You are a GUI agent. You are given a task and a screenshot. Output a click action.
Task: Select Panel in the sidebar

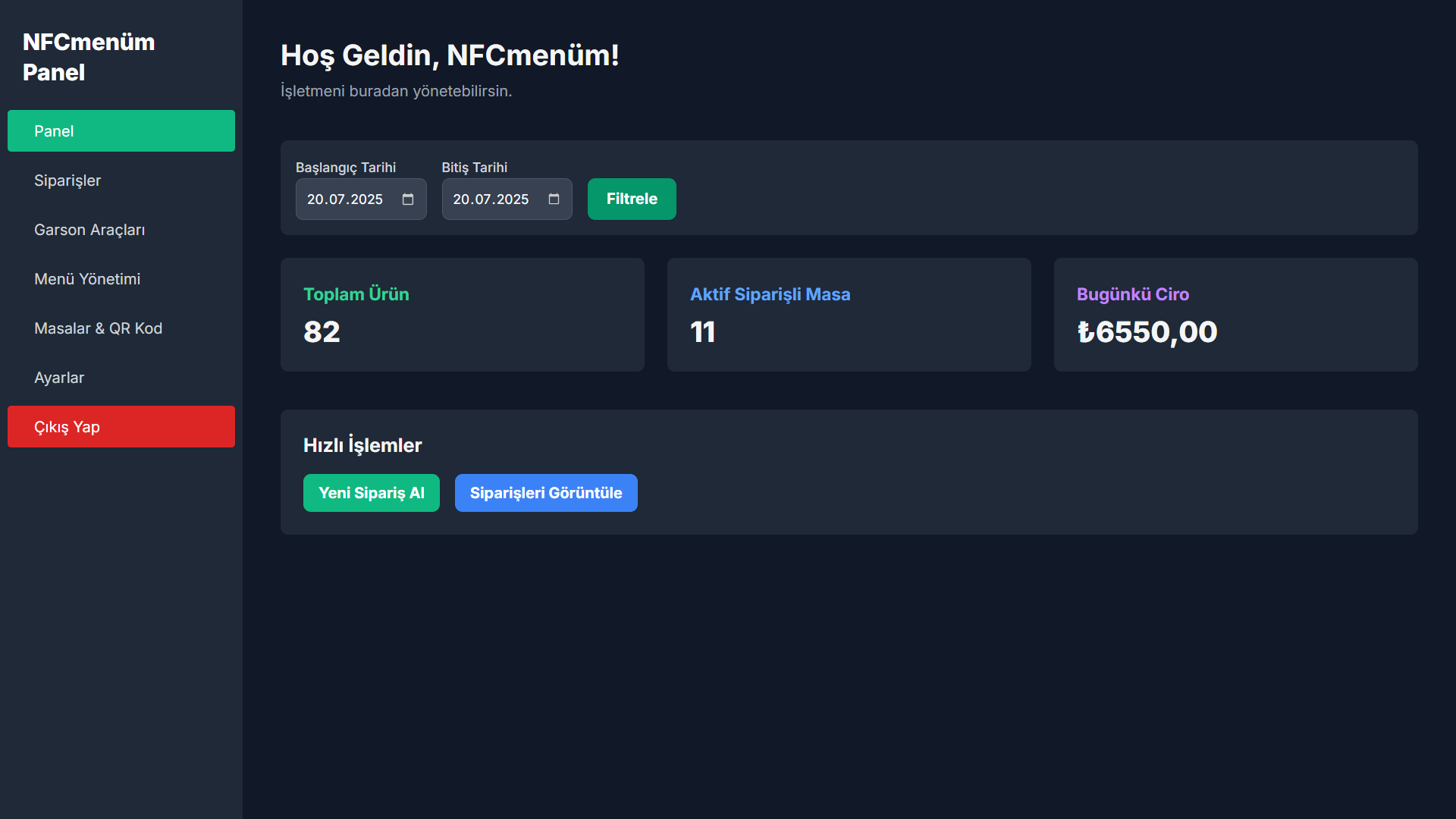pos(121,131)
